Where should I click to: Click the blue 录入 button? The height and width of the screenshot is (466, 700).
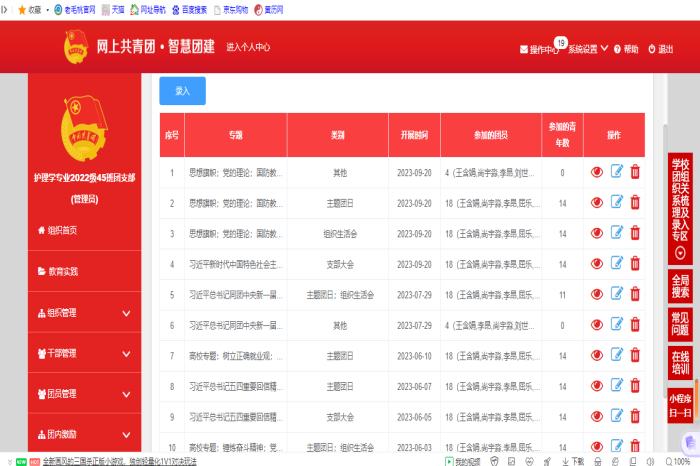(x=182, y=91)
